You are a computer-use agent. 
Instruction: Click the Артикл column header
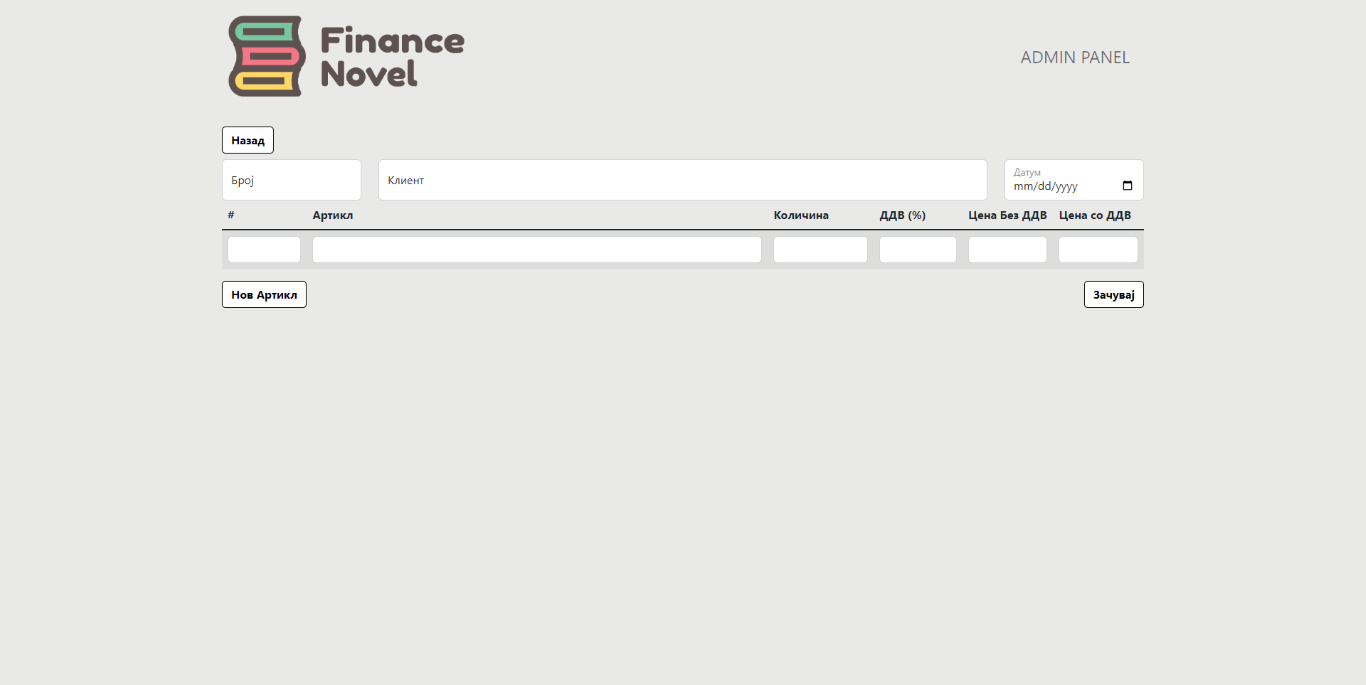[x=333, y=215]
